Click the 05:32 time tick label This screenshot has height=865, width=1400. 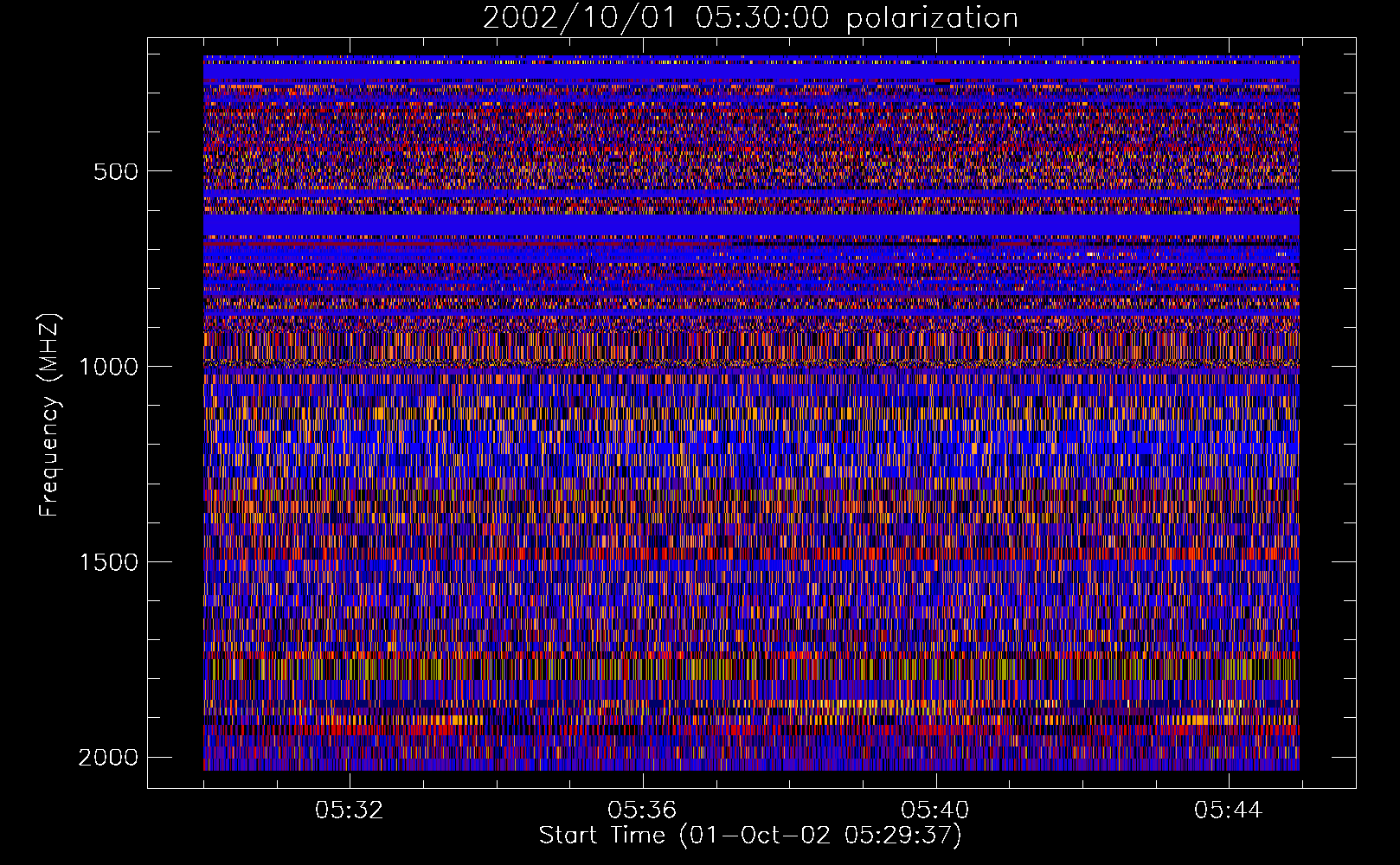[350, 811]
